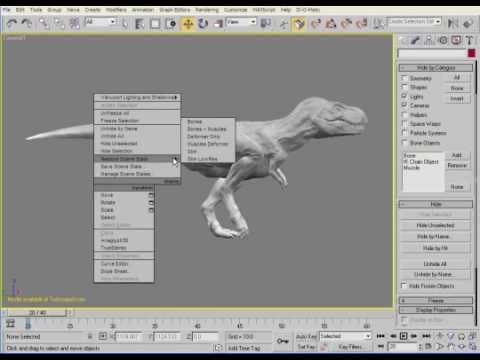Image resolution: width=480 pixels, height=360 pixels.
Task: Uncheck the Cameras category checkbox
Action: click(x=404, y=105)
